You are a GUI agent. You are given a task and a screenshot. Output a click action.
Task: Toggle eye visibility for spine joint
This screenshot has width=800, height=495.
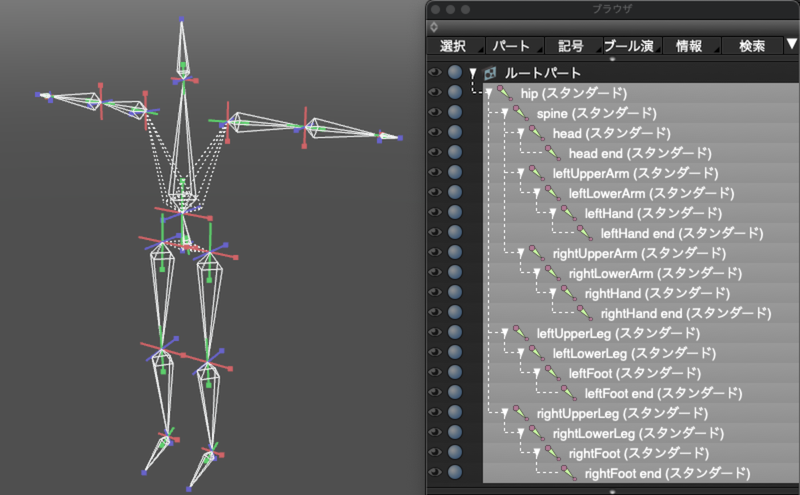(435, 112)
